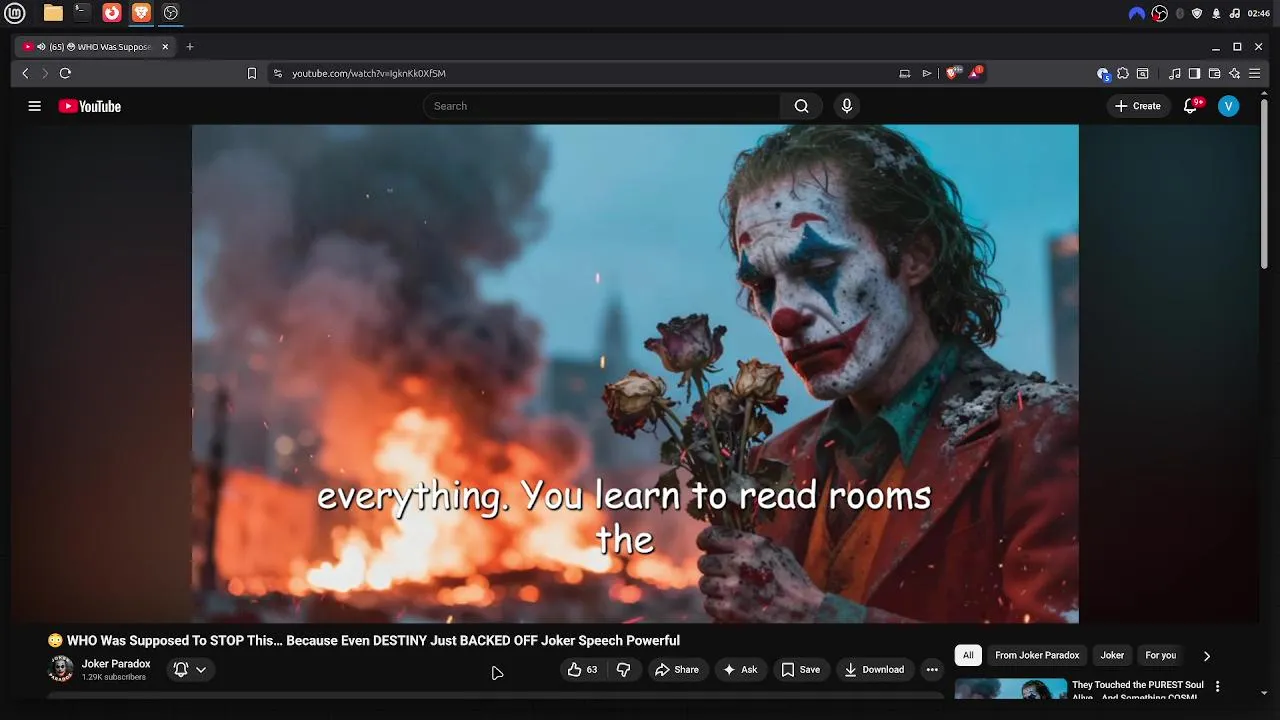Open the browser extensions puzzle icon

(x=1123, y=73)
